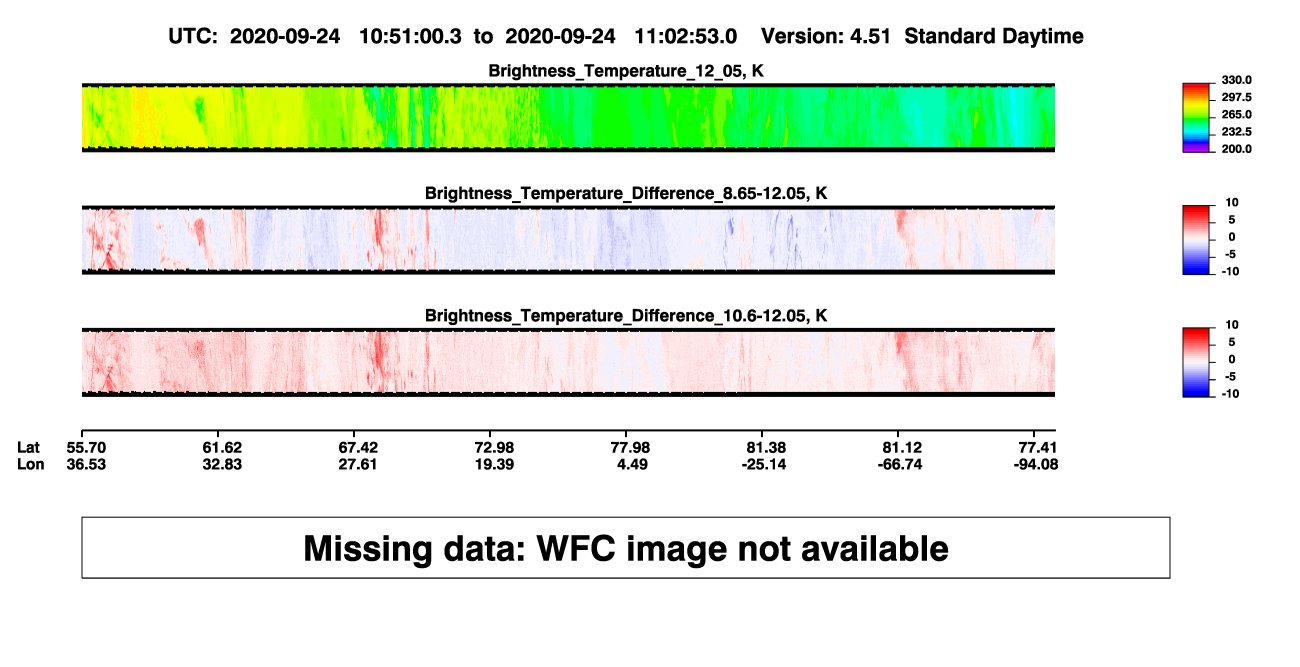Screen dimensions: 1300x667
Task: Click latitude value '55.70'
Action: 87,447
